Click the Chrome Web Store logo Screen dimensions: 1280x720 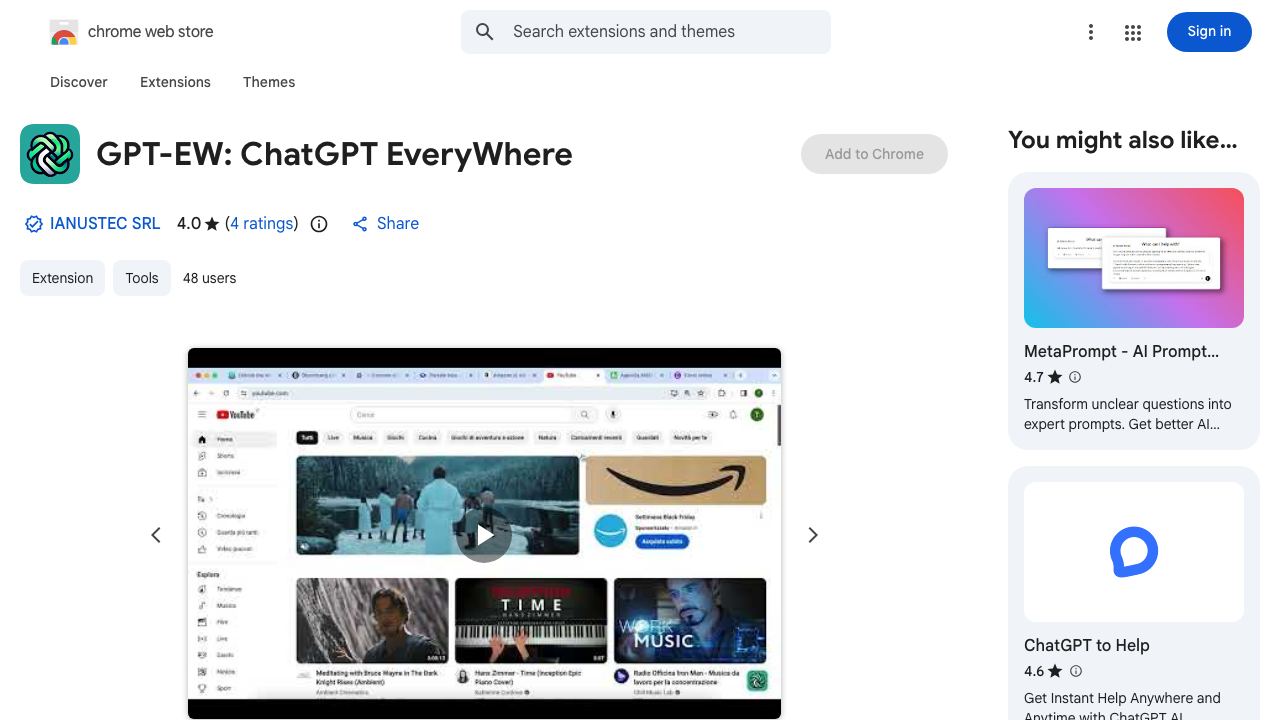tap(64, 32)
